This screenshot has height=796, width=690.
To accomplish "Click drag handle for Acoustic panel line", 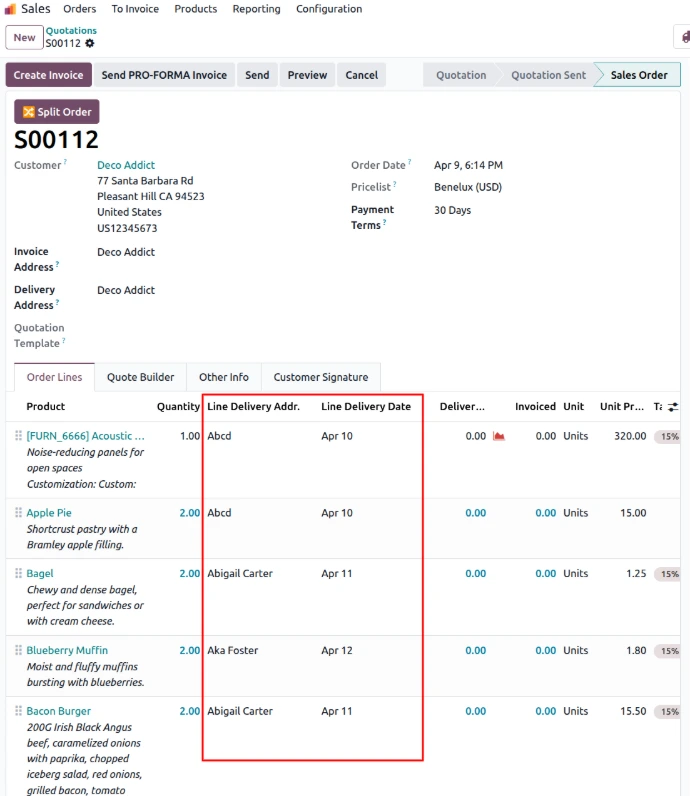I will 18,436.
